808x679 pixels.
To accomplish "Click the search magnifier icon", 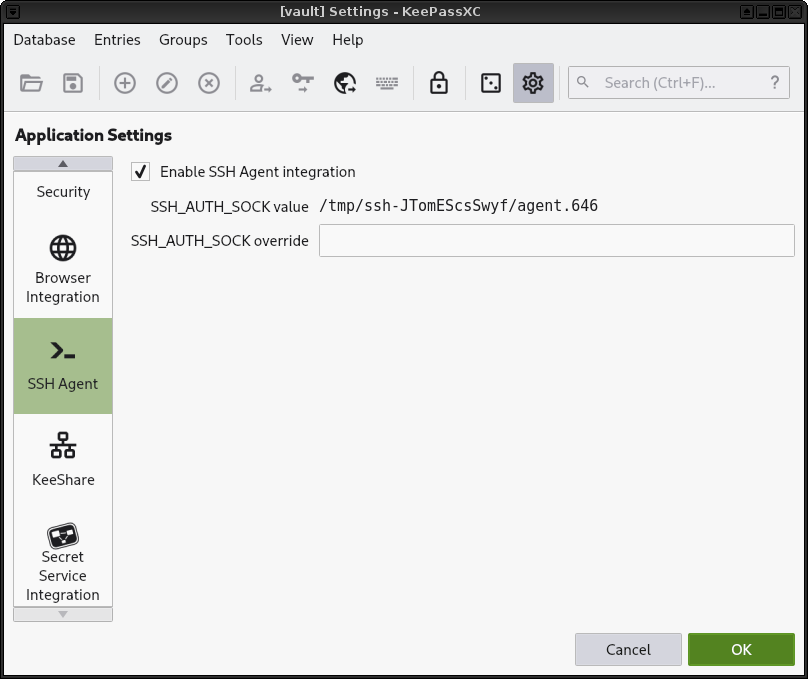I will pos(583,82).
